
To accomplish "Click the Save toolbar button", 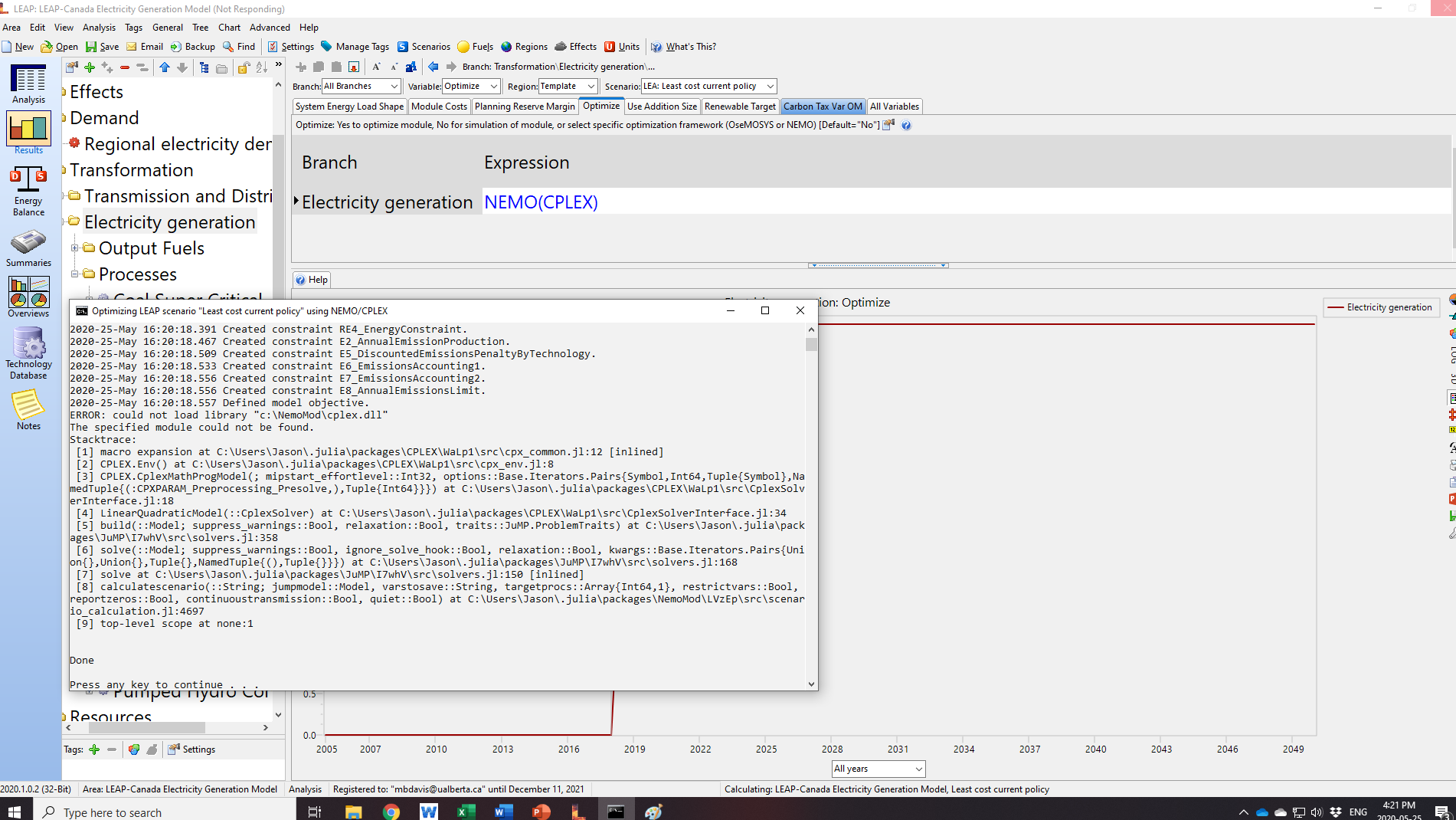I will click(x=102, y=47).
